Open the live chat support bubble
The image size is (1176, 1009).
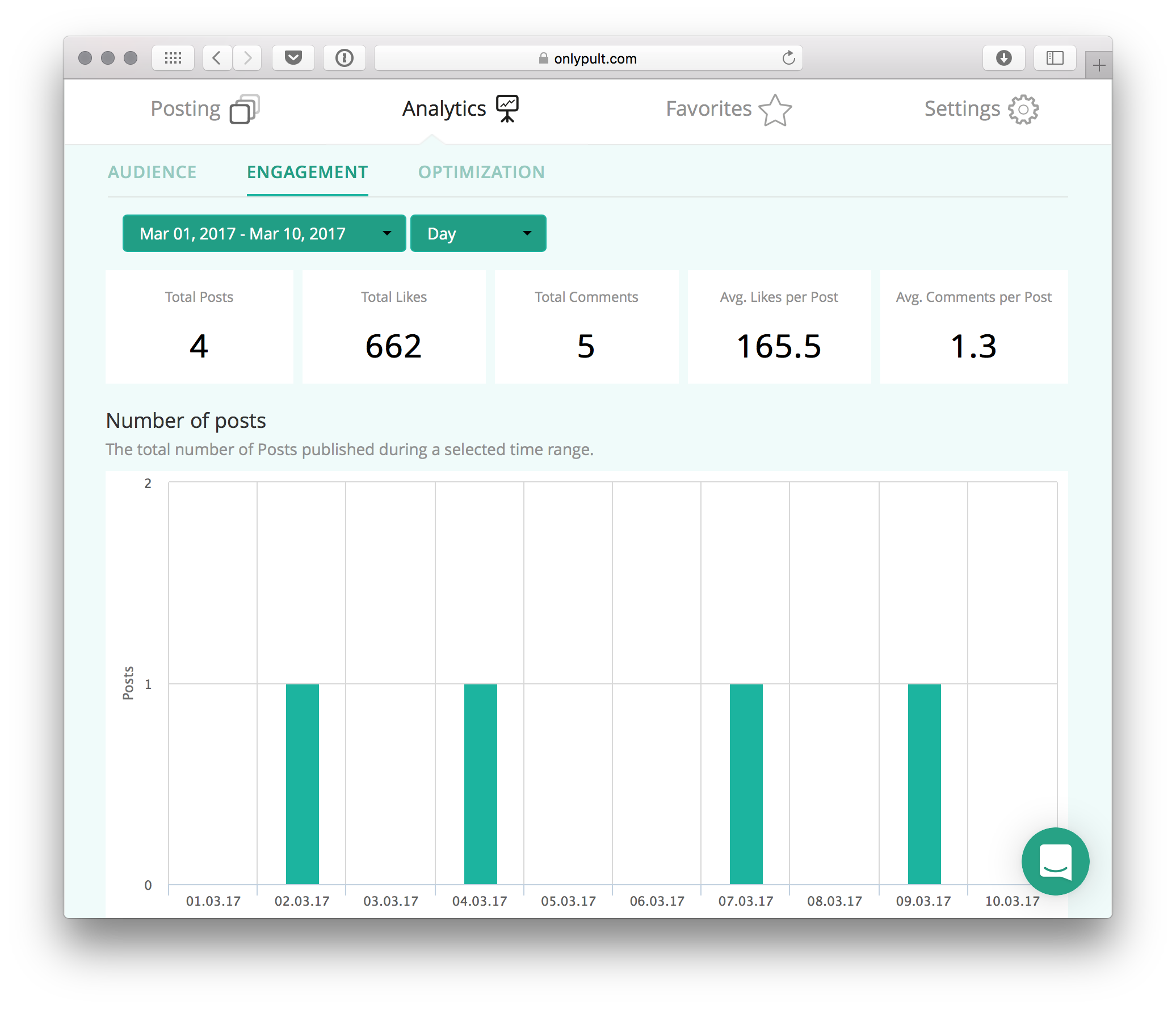[1055, 861]
